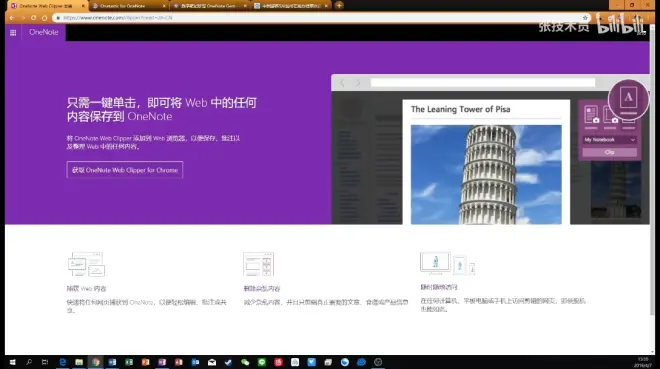Reload the current browser page
This screenshot has height=369, width=660.
pyautogui.click(x=33, y=18)
